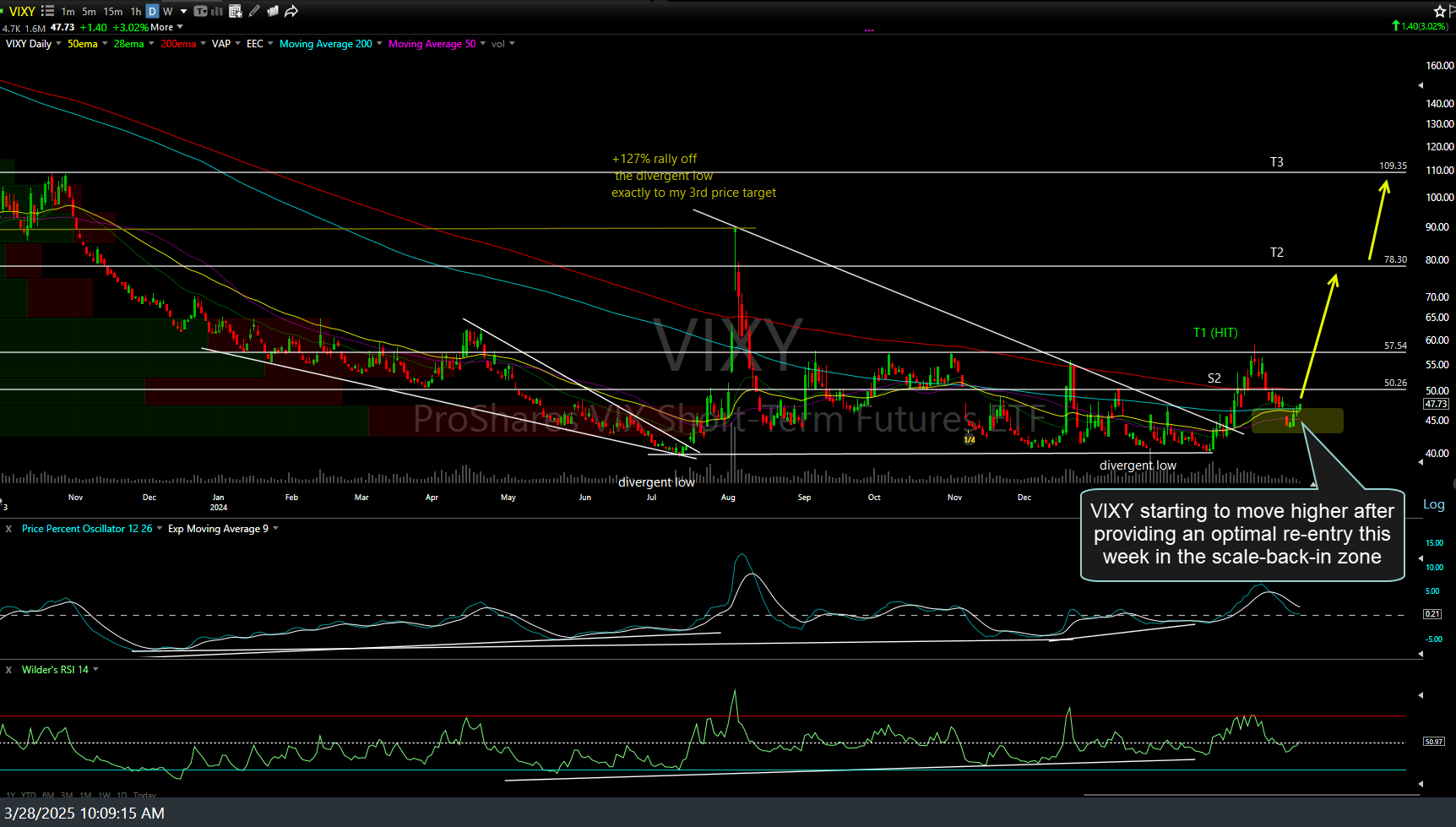1456x827 pixels.
Task: Open the chart layouts folder icon
Action: pos(273,11)
